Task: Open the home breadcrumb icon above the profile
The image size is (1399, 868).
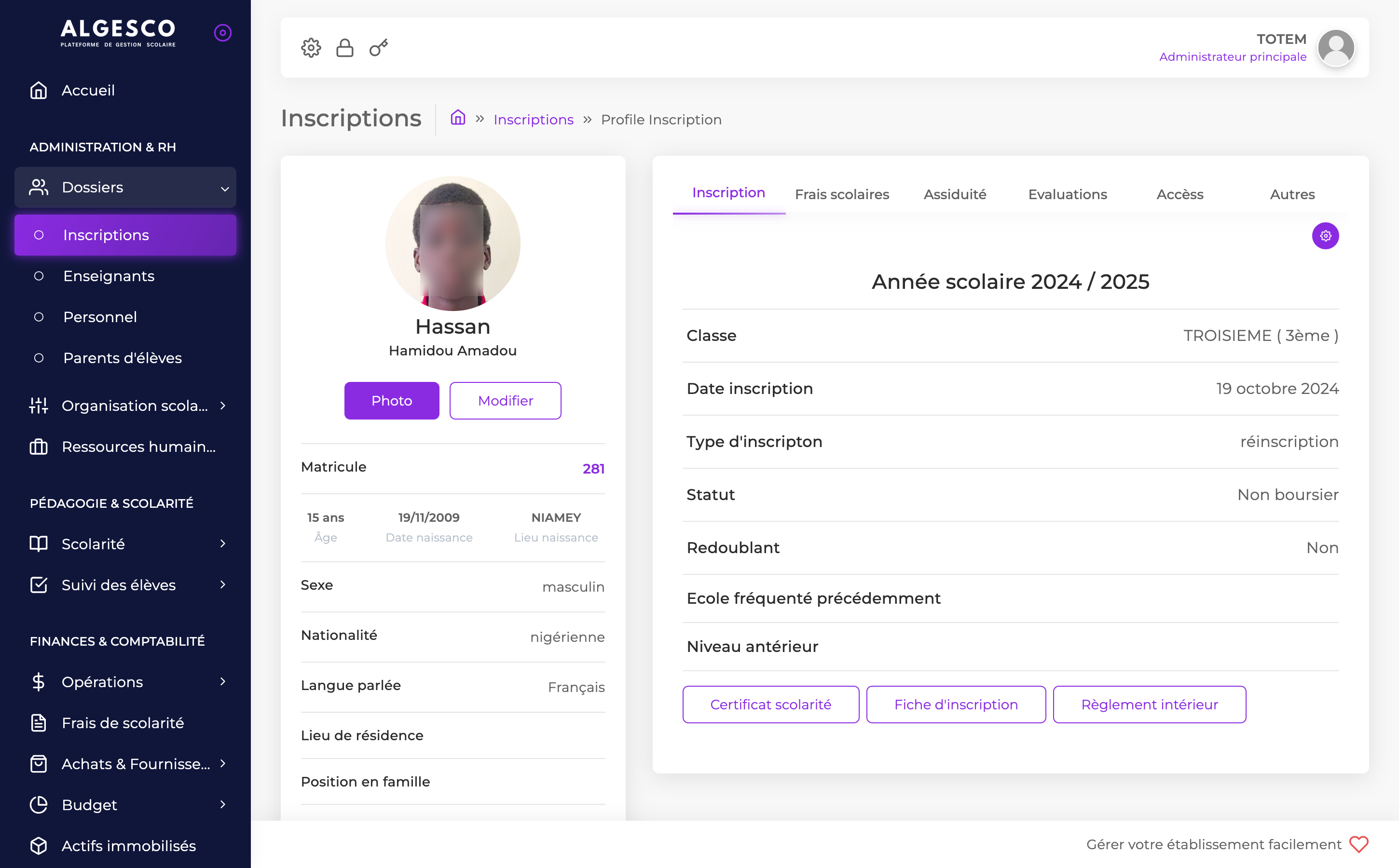Action: coord(458,118)
